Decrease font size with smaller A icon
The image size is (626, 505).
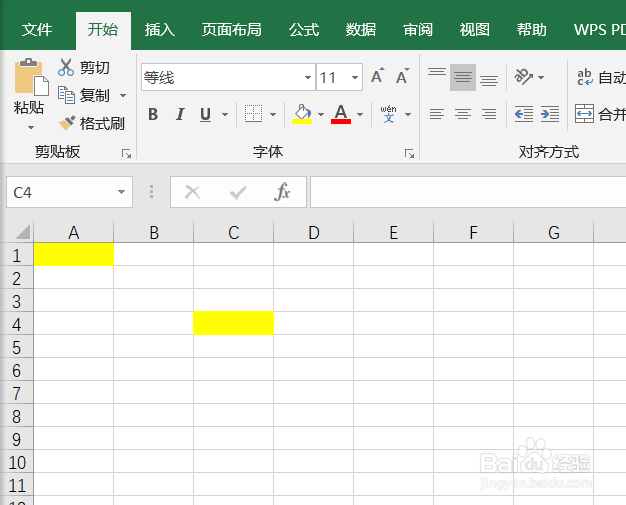pyautogui.click(x=402, y=76)
